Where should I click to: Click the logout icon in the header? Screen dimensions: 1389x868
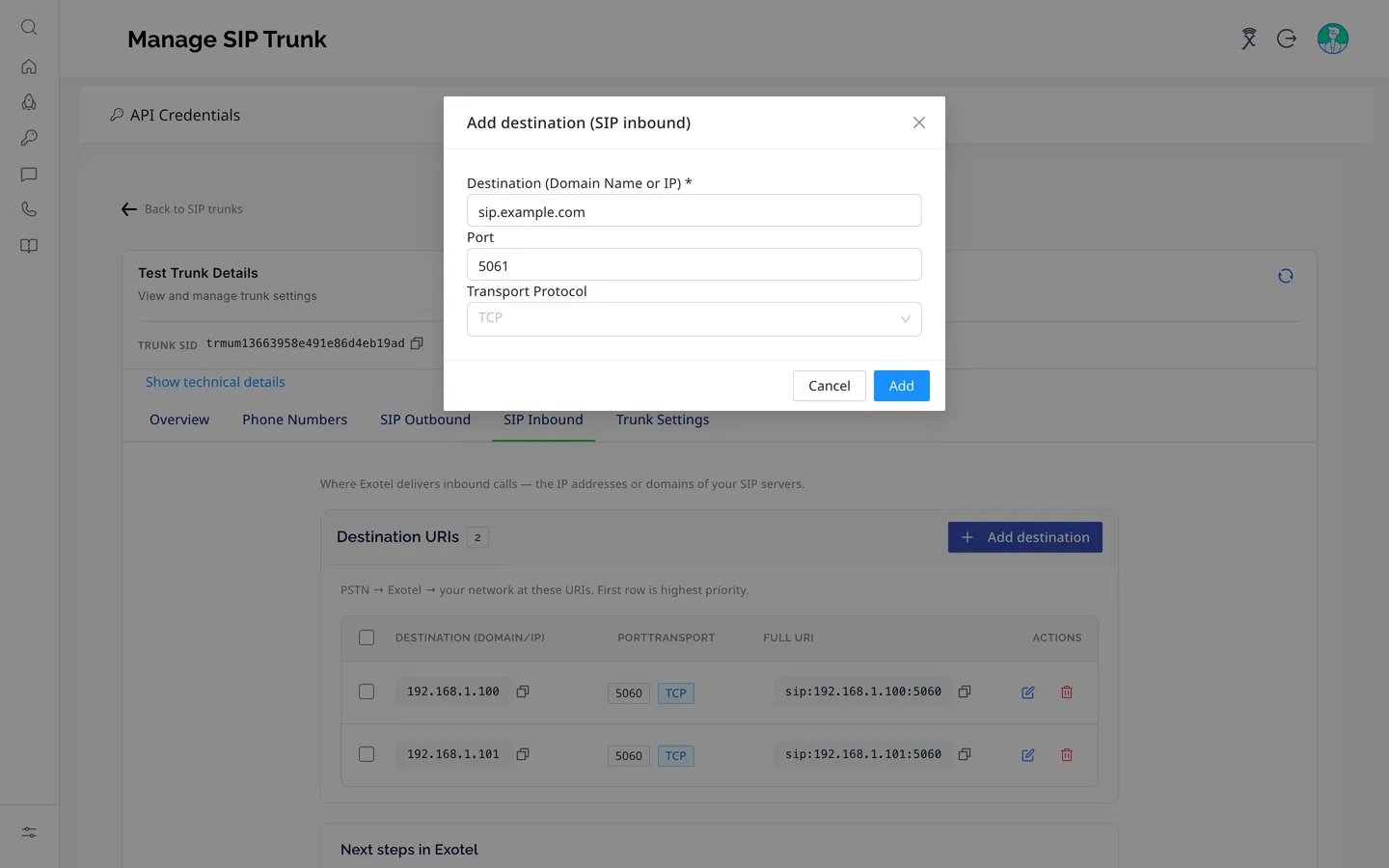point(1287,39)
